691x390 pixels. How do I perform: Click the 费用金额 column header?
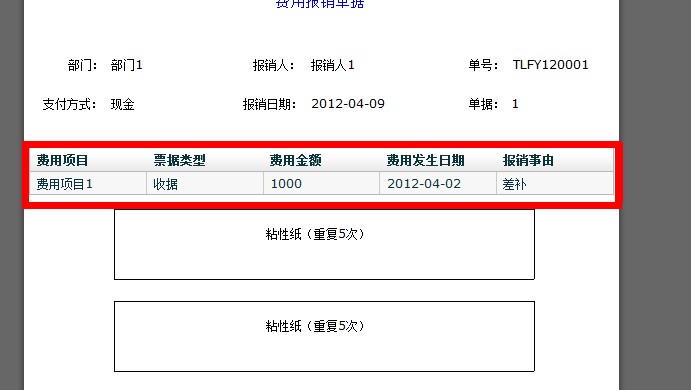tap(321, 160)
